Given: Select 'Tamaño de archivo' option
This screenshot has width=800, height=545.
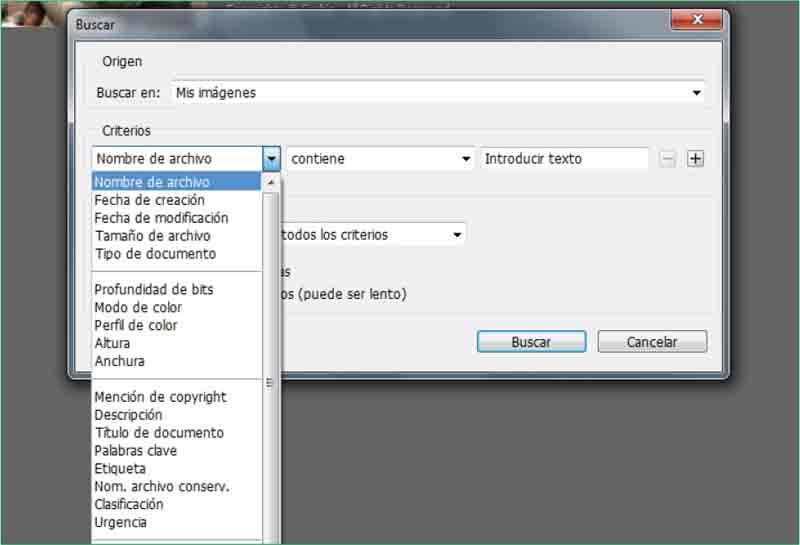Looking at the screenshot, I should [x=152, y=236].
